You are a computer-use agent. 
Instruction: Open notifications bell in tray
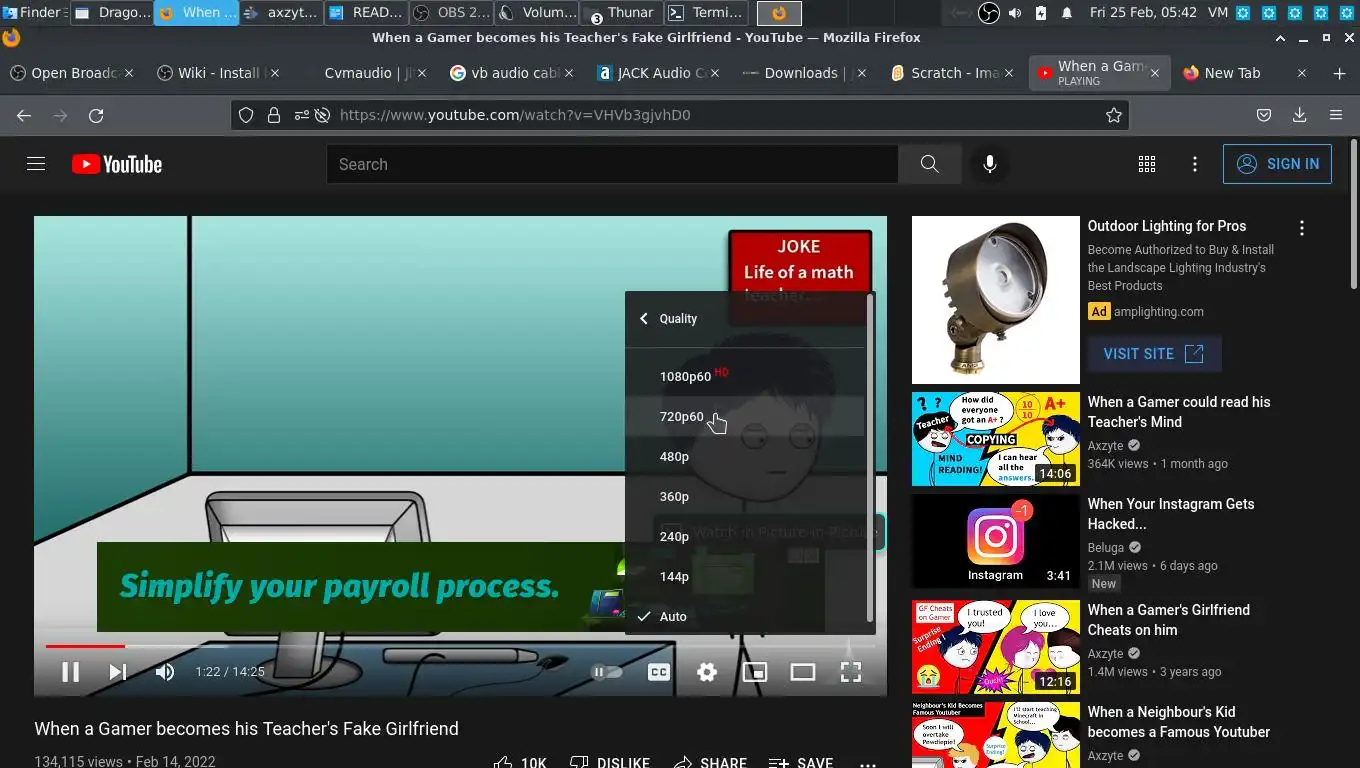click(x=1067, y=13)
